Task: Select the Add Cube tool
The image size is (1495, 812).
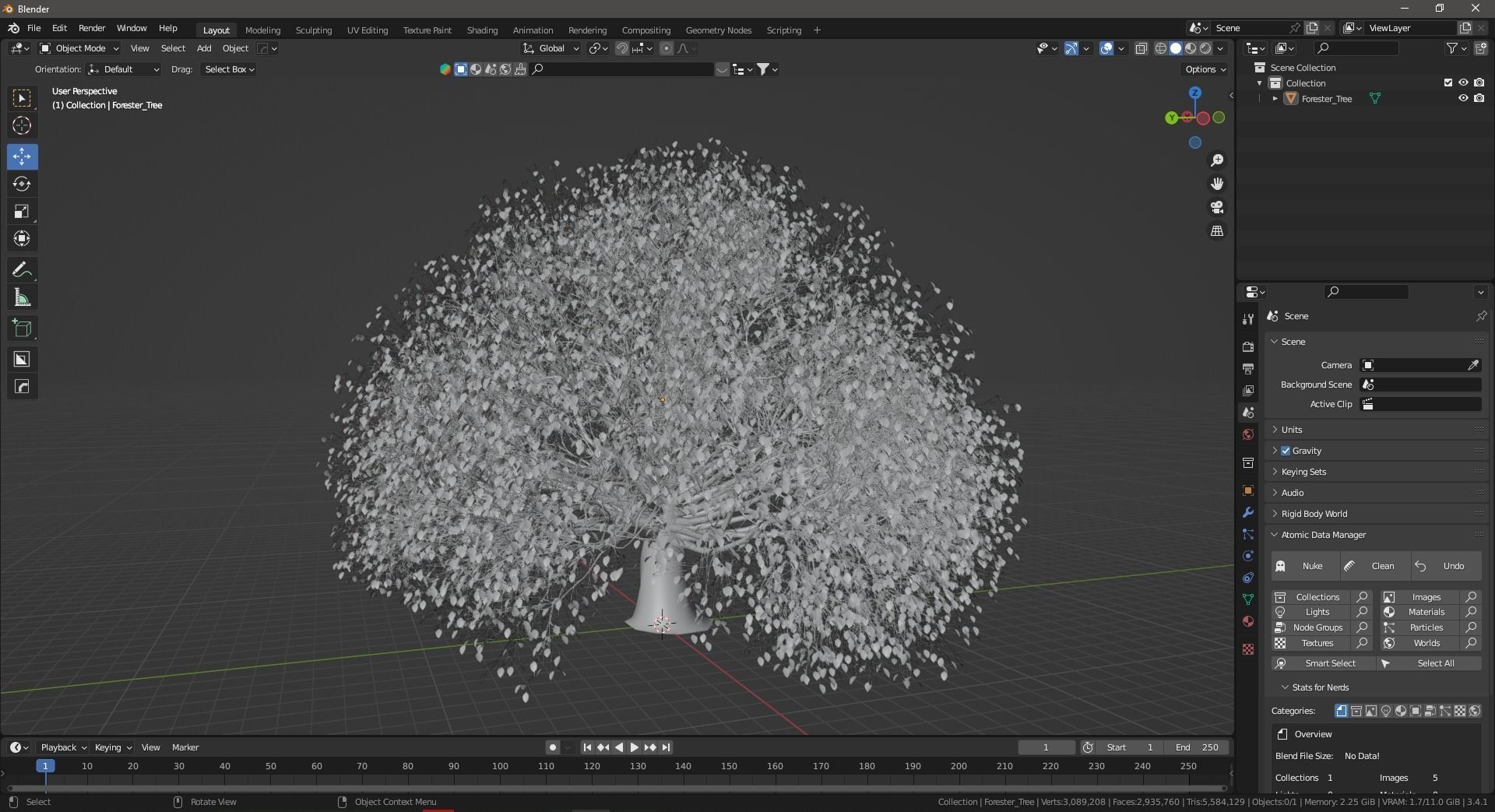Action: (22, 329)
